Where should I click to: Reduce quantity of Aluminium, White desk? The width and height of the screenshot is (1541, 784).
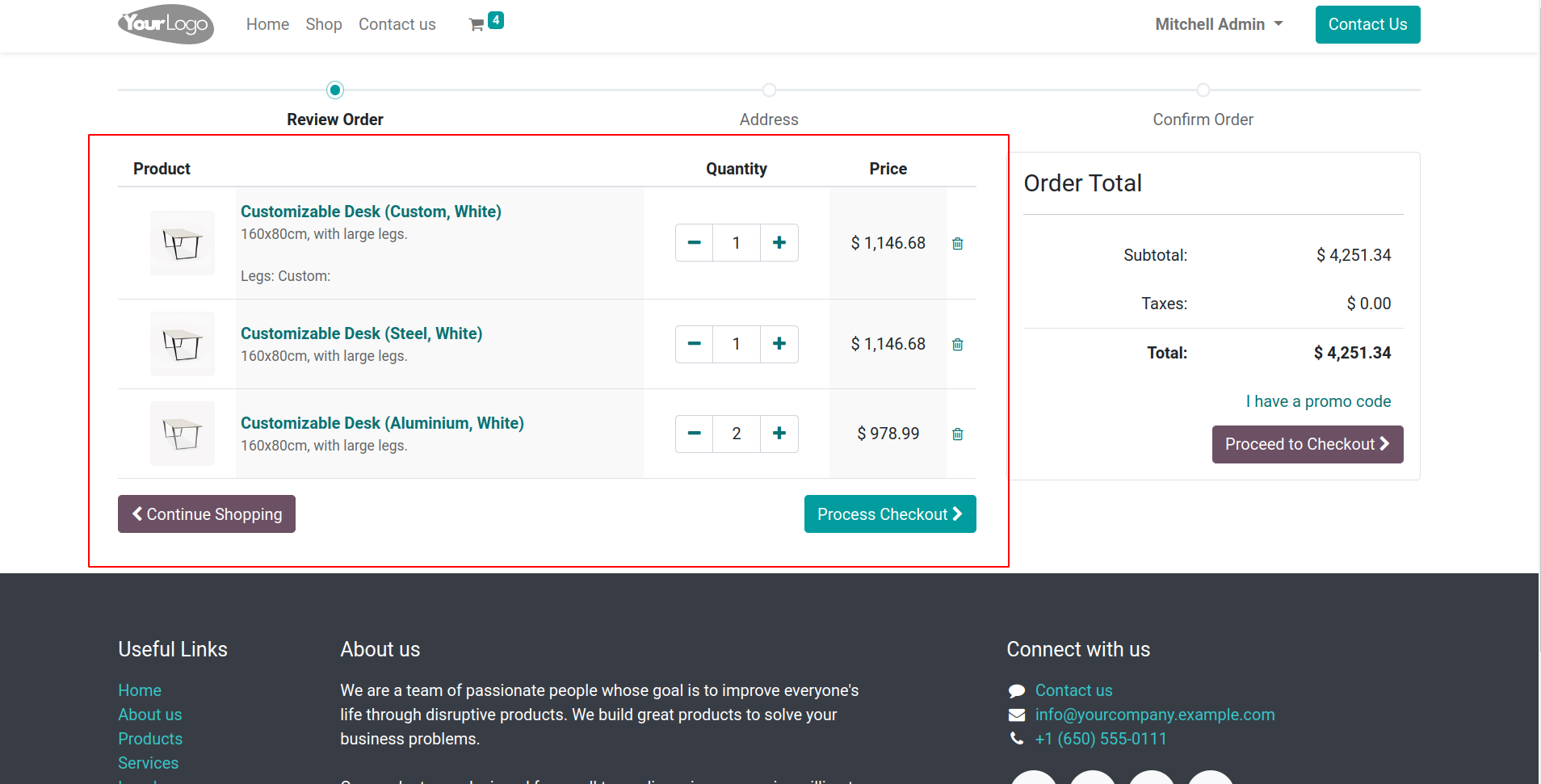[x=694, y=434]
